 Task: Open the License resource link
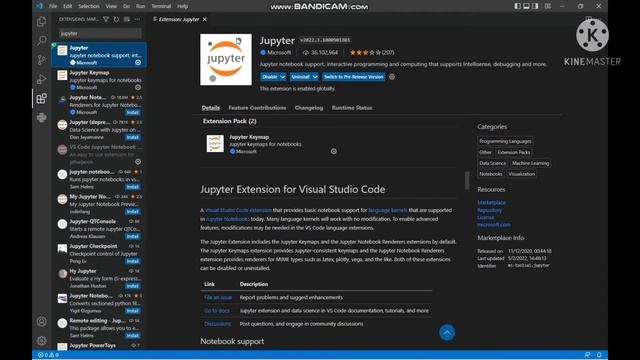click(x=486, y=218)
